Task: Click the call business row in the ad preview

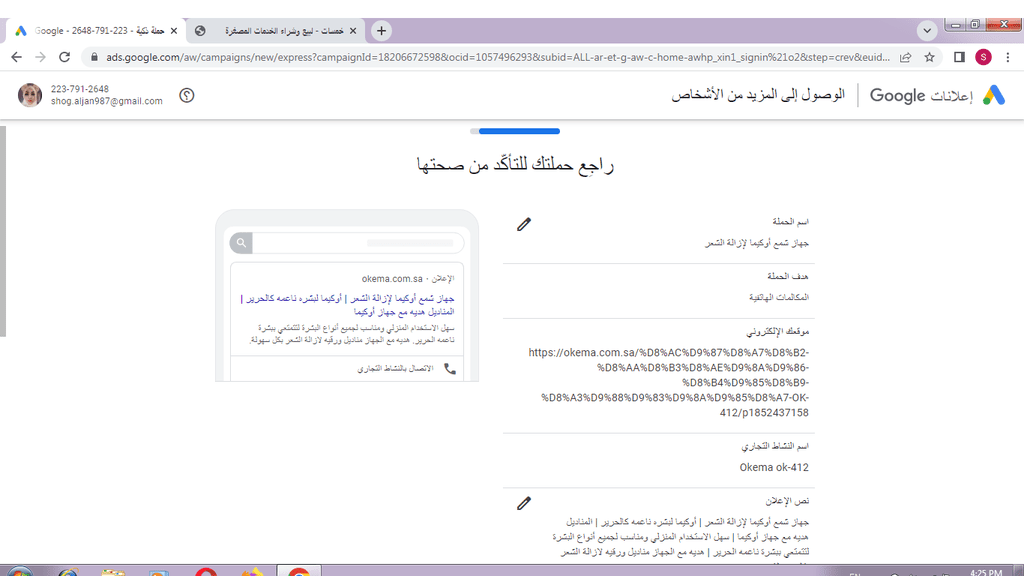Action: pos(347,369)
